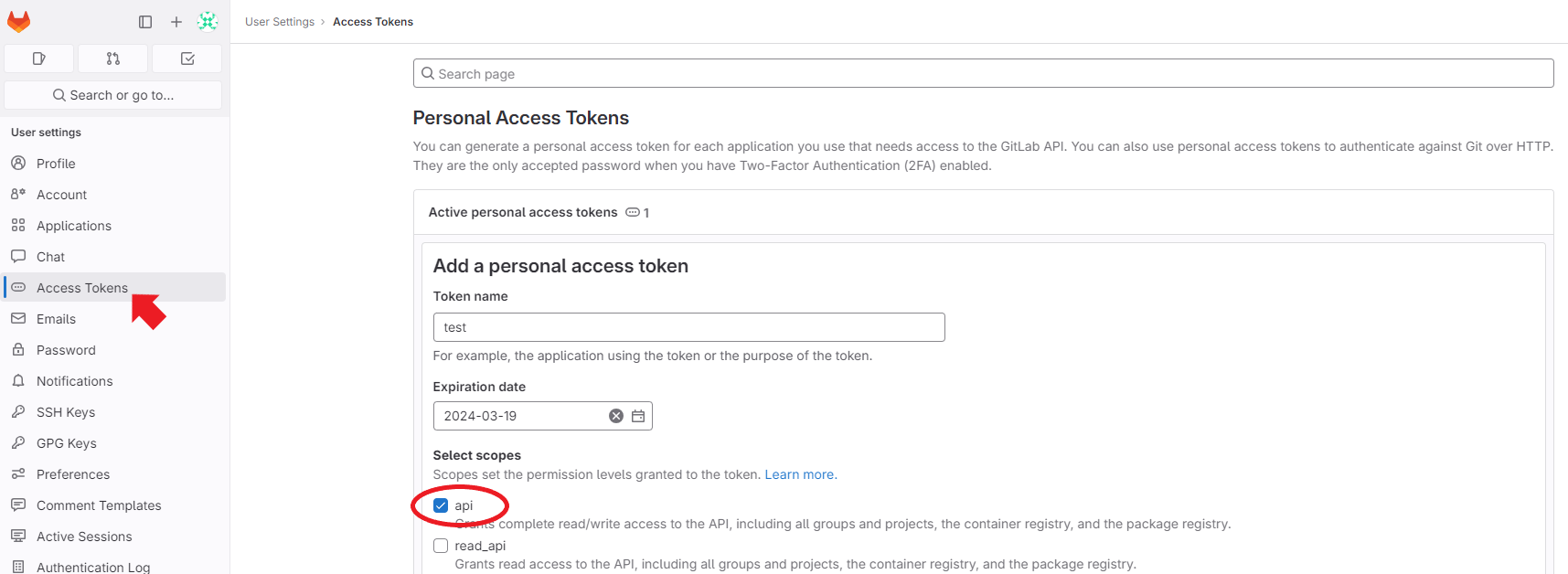Image resolution: width=1568 pixels, height=574 pixels.
Task: Toggle the sidebar collapse icon
Action: coord(145,22)
